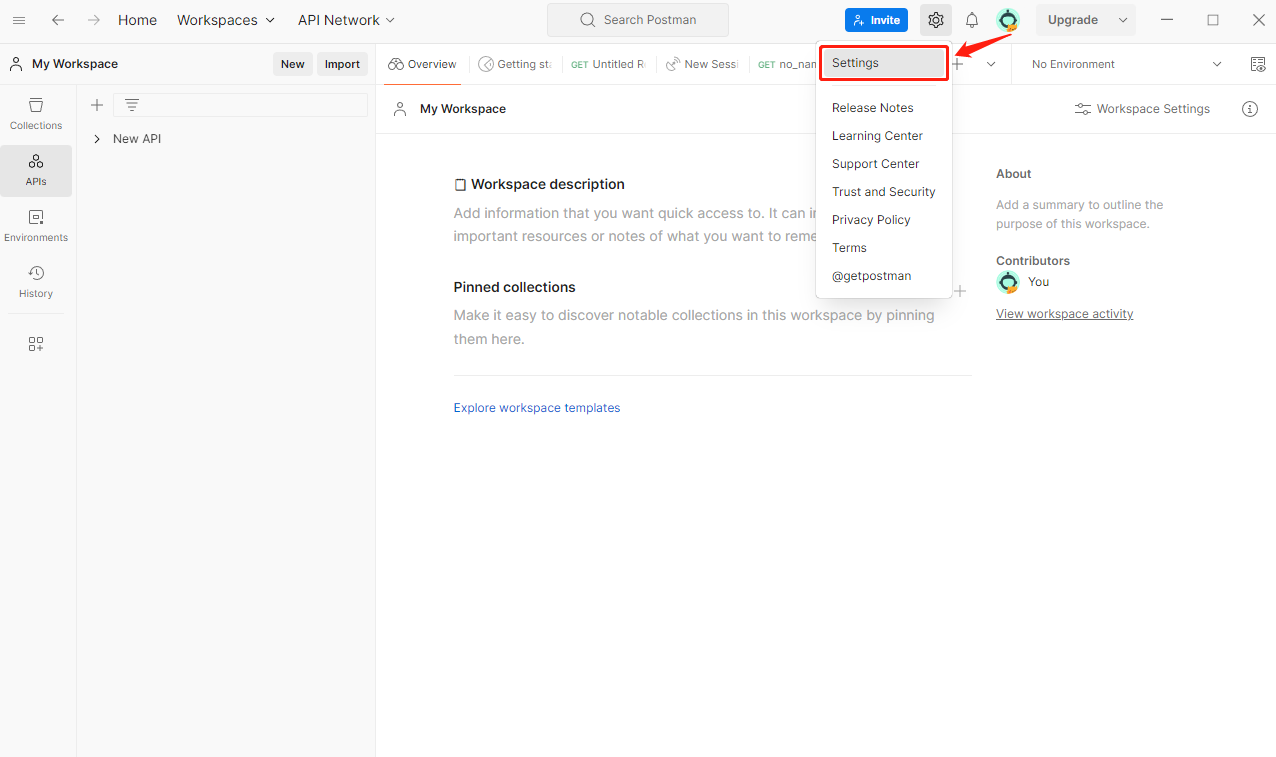The width and height of the screenshot is (1276, 757).
Task: Switch to the Getting started tab
Action: tap(515, 64)
